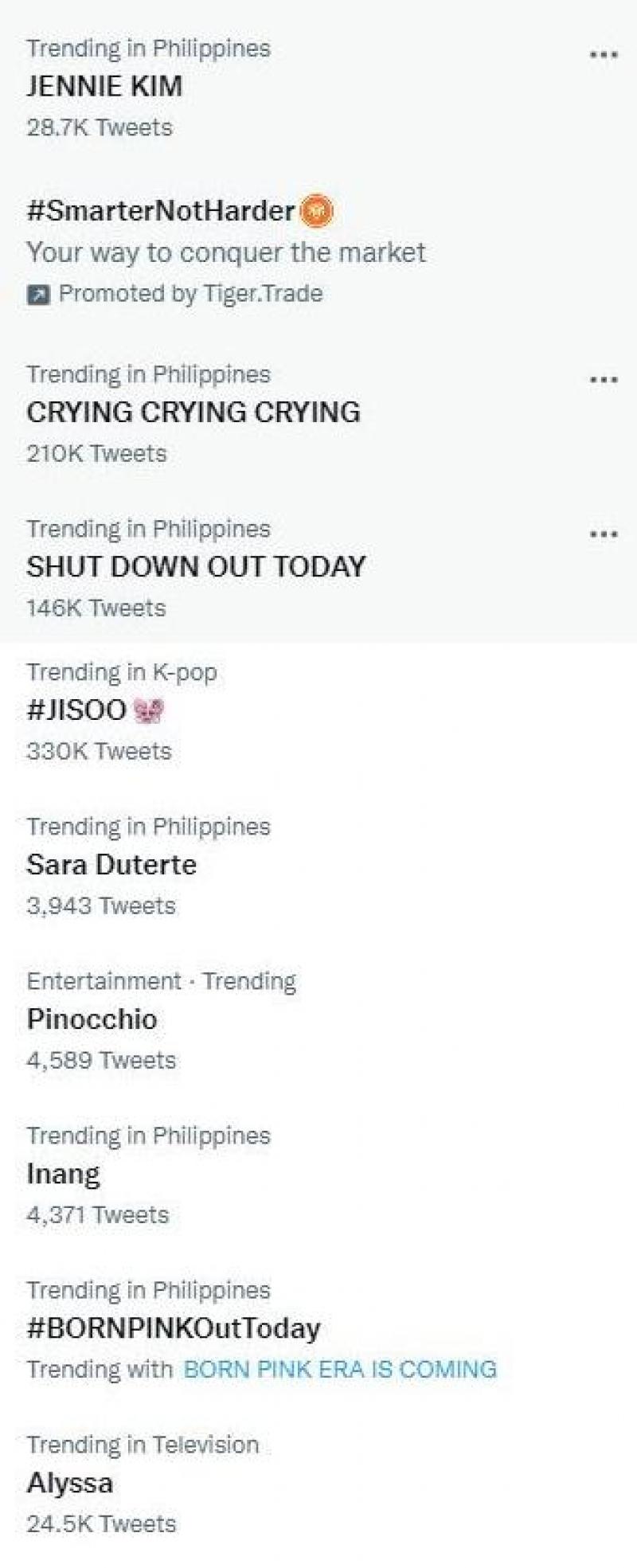The height and width of the screenshot is (1568, 637).
Task: Select the Sara Duterte trending topic
Action: (x=111, y=864)
